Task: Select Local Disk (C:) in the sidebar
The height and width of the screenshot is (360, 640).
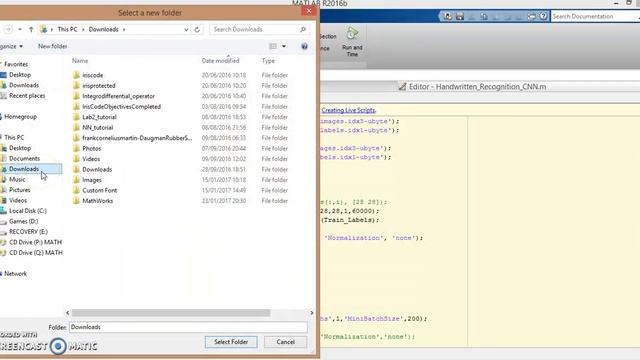Action: pos(28,211)
